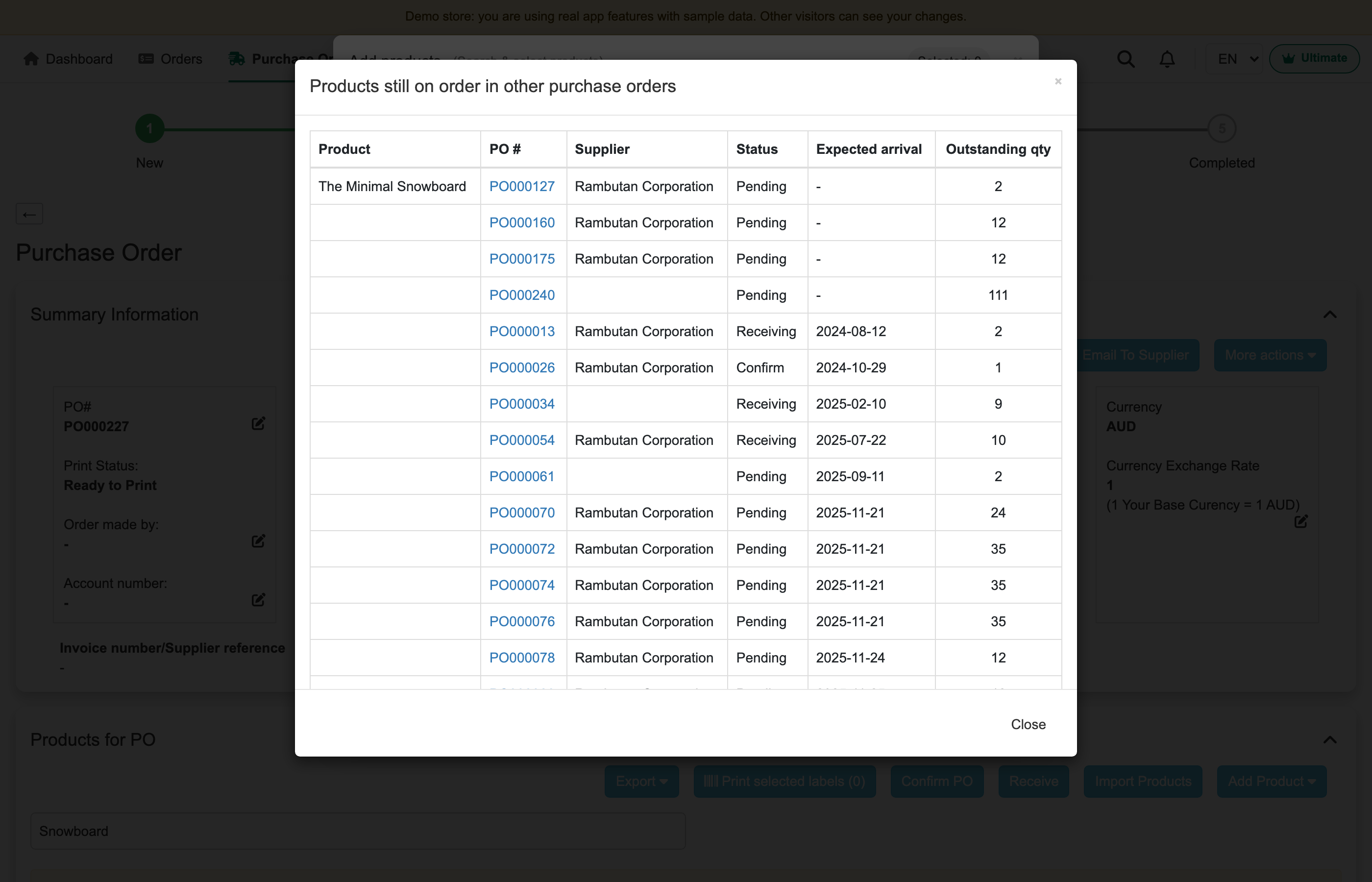Open purchase order PO000078 link
This screenshot has height=882, width=1372.
(522, 658)
